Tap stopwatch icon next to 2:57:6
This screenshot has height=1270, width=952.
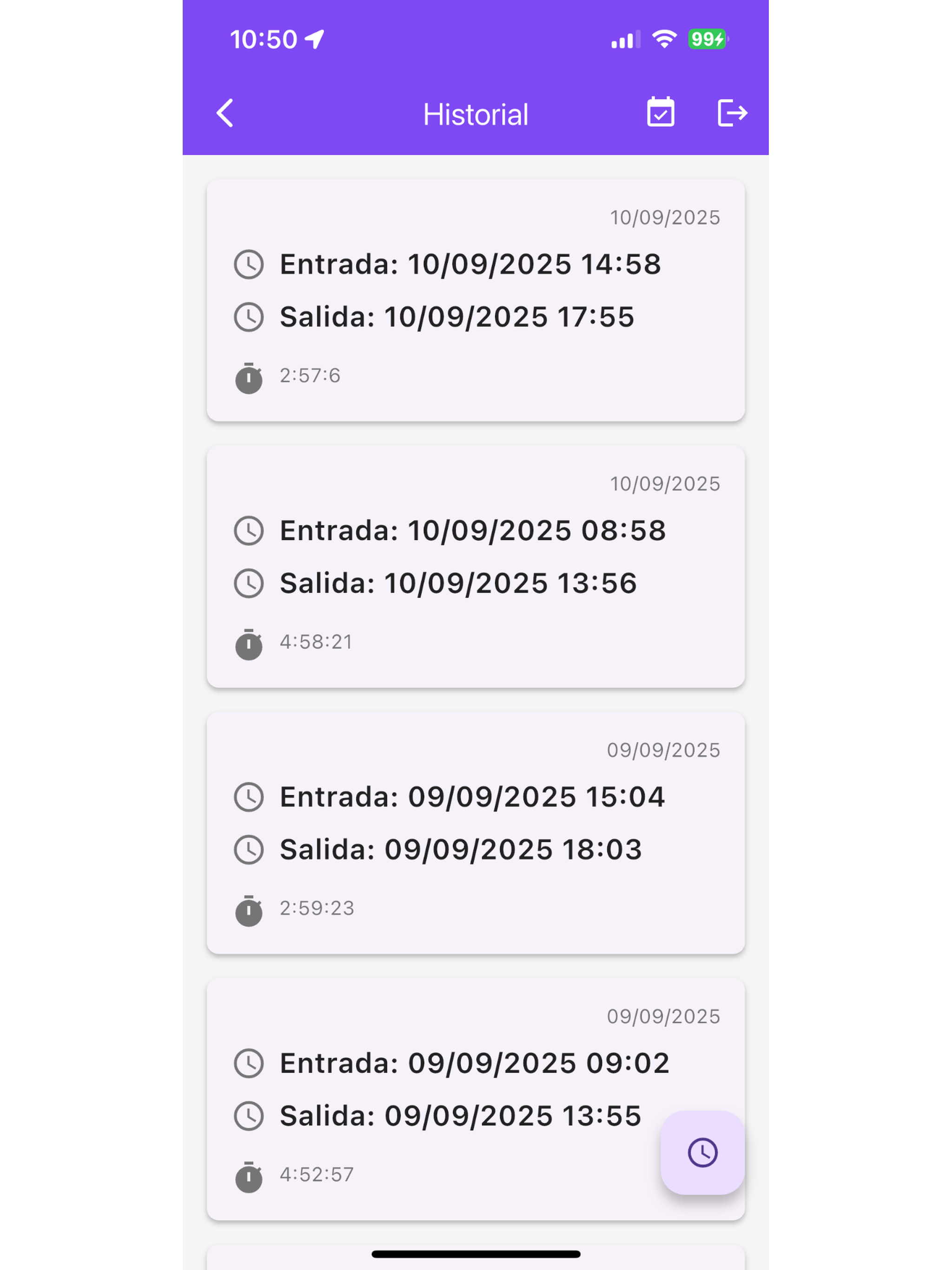(x=249, y=377)
